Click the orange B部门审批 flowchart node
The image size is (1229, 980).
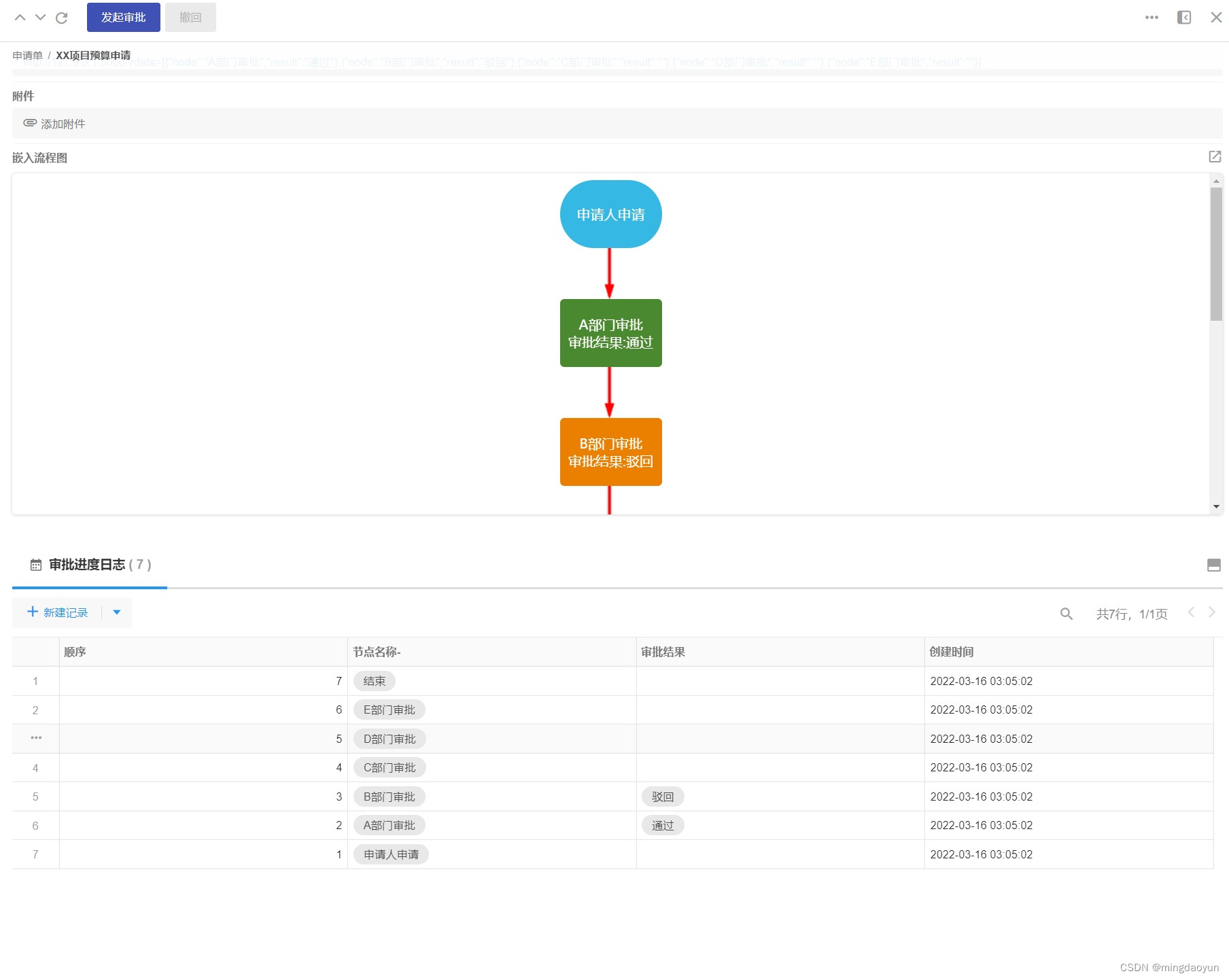click(610, 452)
